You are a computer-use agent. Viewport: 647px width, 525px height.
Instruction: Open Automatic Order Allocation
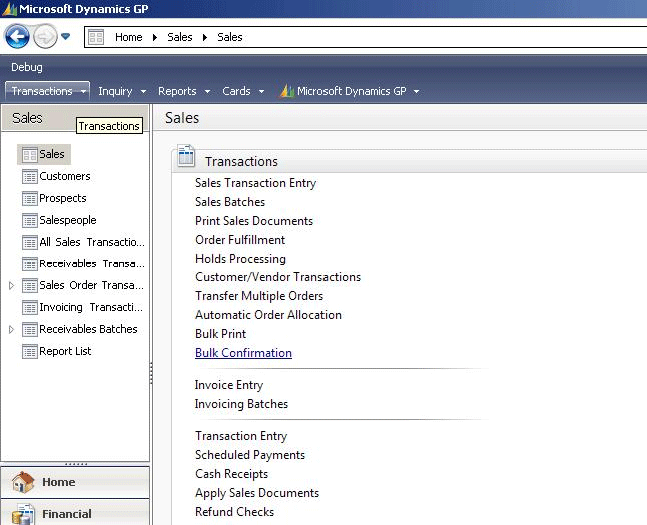[x=268, y=315]
